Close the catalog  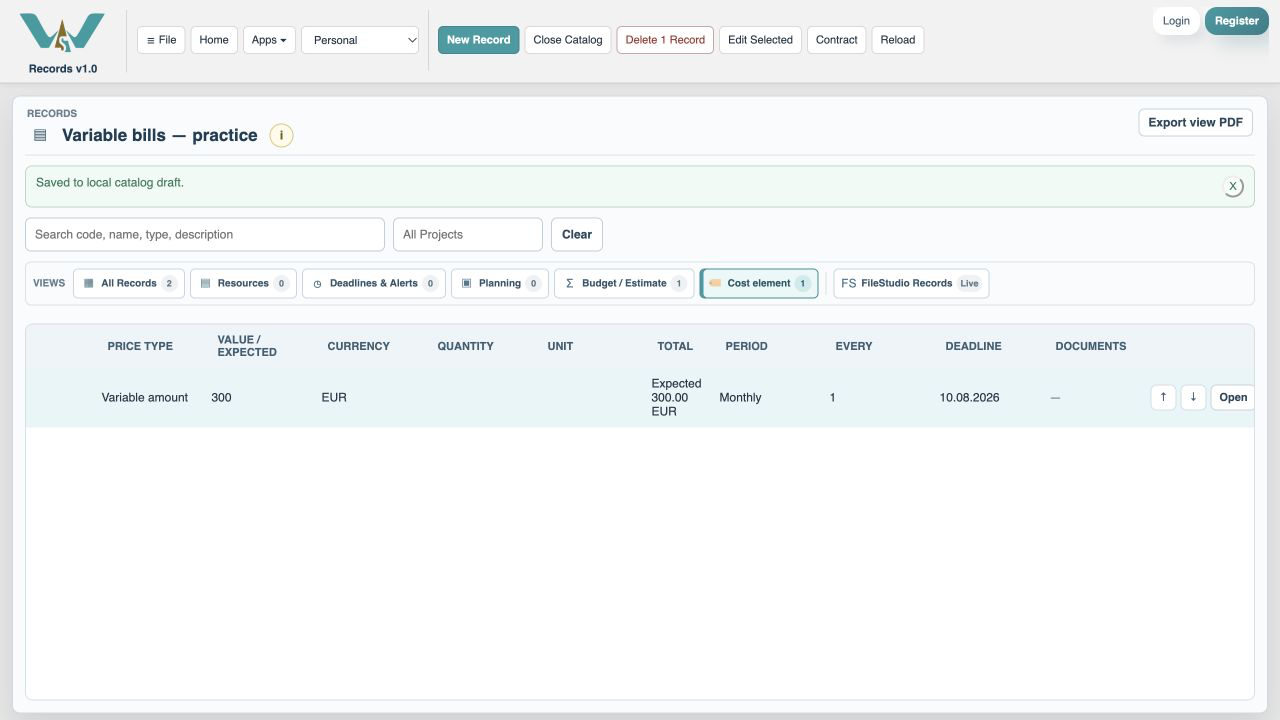coord(568,40)
